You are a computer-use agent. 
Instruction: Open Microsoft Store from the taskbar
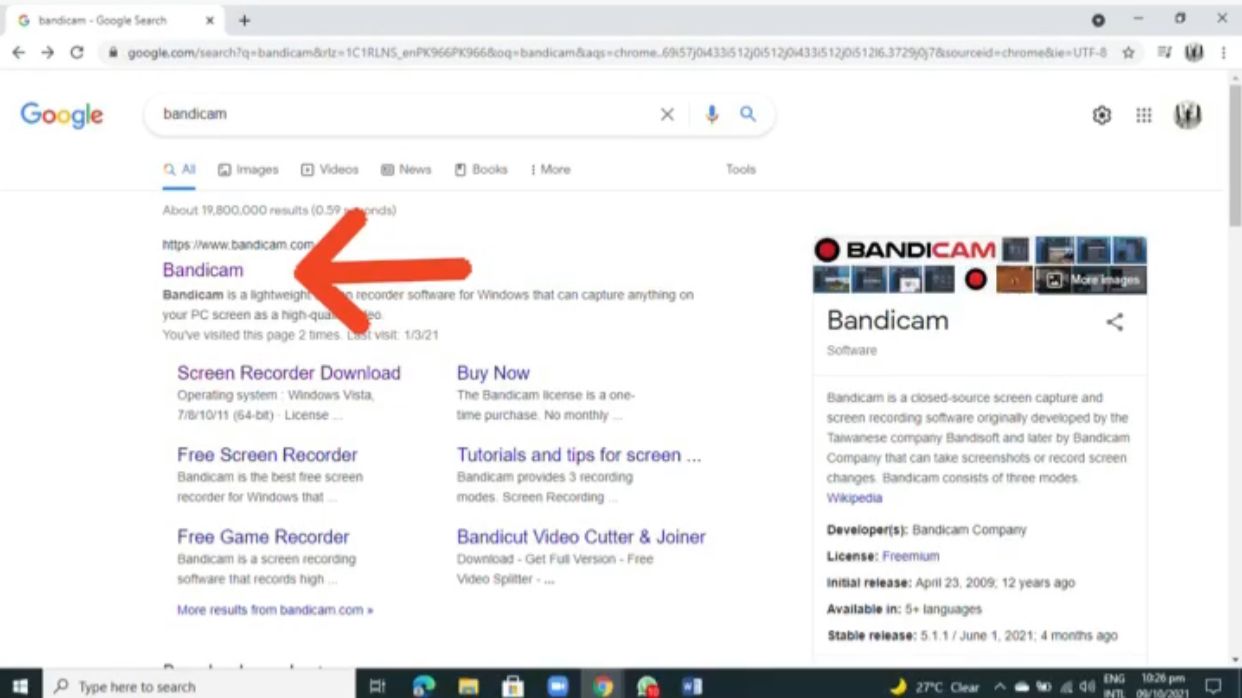point(513,686)
